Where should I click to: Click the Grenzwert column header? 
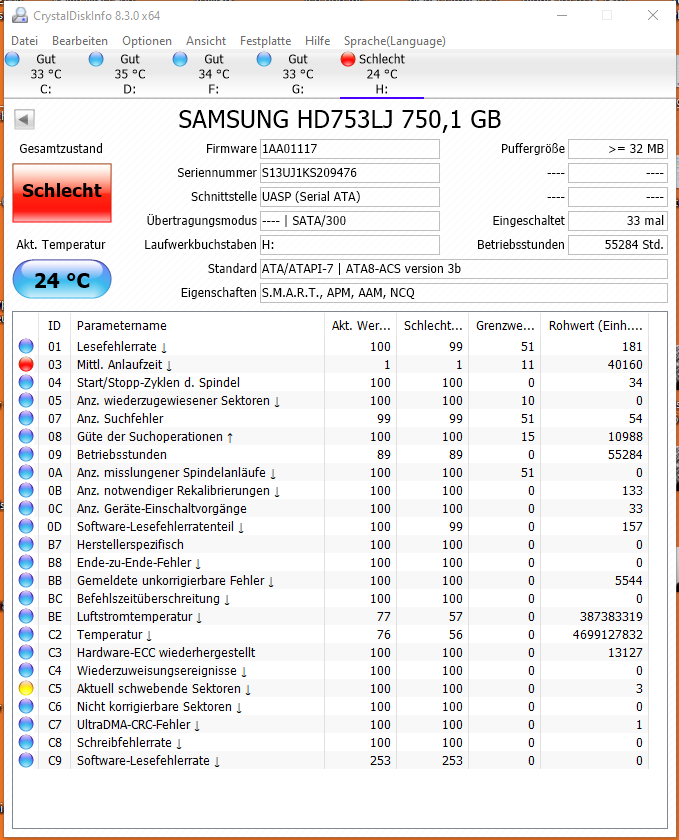(505, 326)
